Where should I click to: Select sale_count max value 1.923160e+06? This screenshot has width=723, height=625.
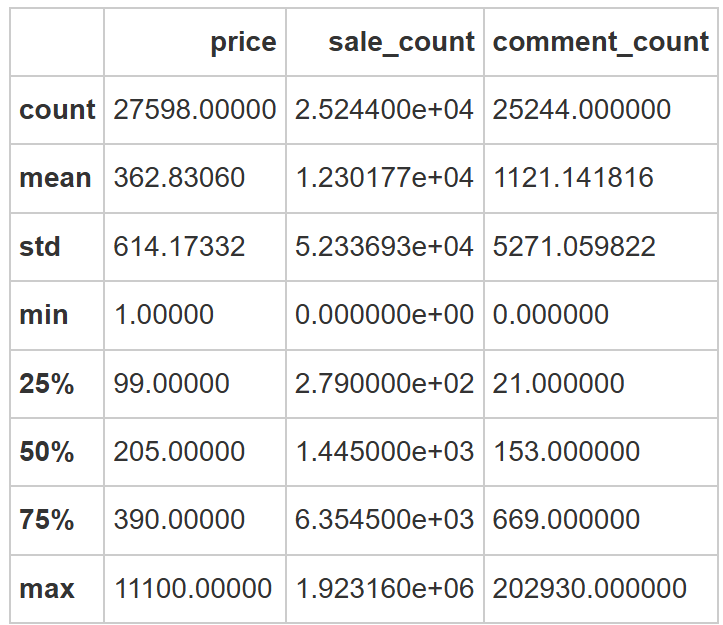pos(385,589)
